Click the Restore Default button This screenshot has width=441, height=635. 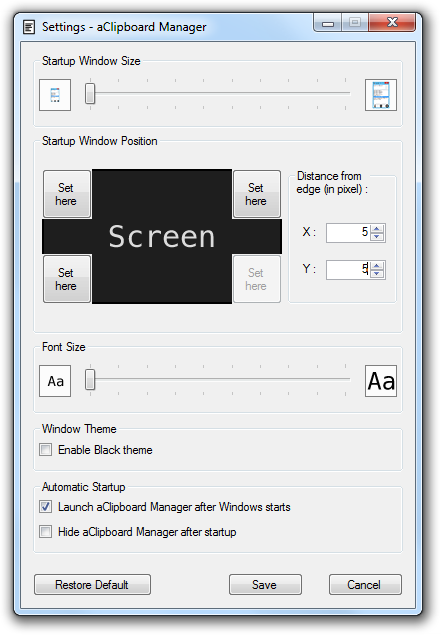pos(92,584)
